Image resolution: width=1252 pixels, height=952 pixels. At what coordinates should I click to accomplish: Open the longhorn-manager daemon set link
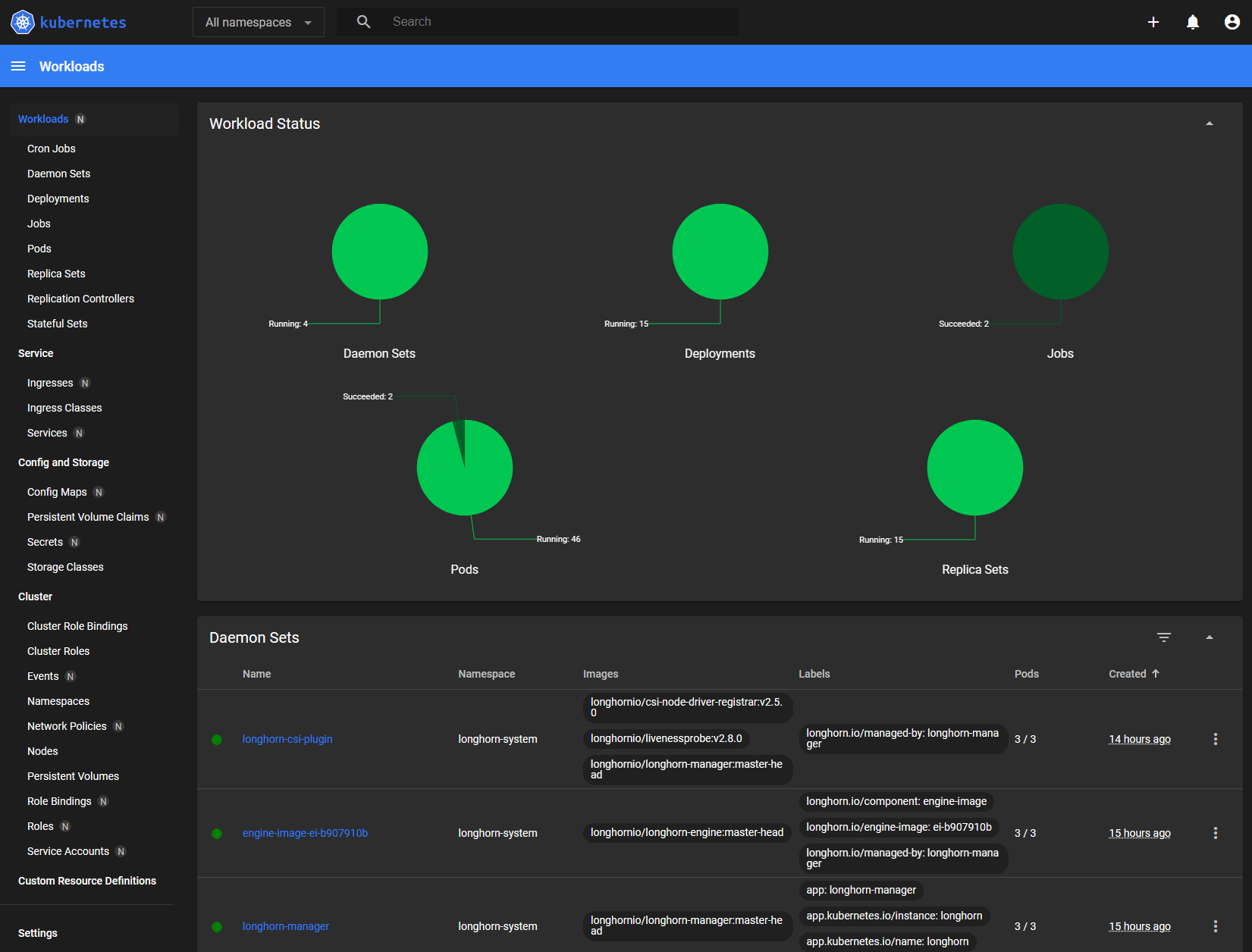(x=286, y=926)
